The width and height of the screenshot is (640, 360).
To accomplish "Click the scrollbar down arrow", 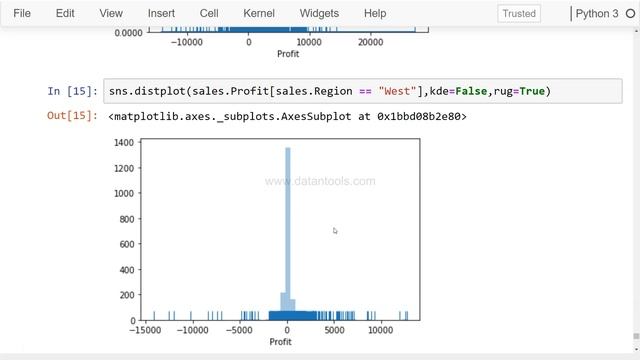I will [636, 349].
